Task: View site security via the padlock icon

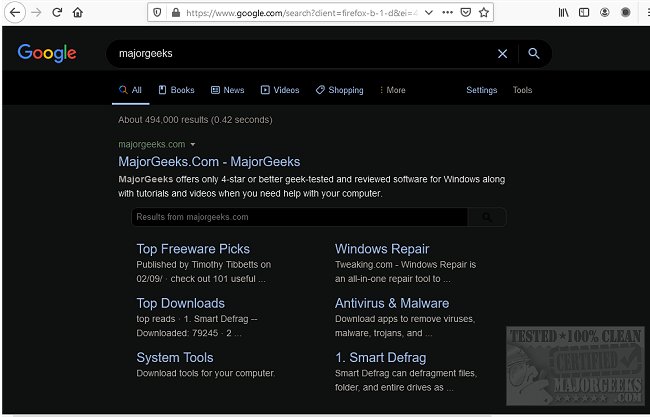Action: 176,12
